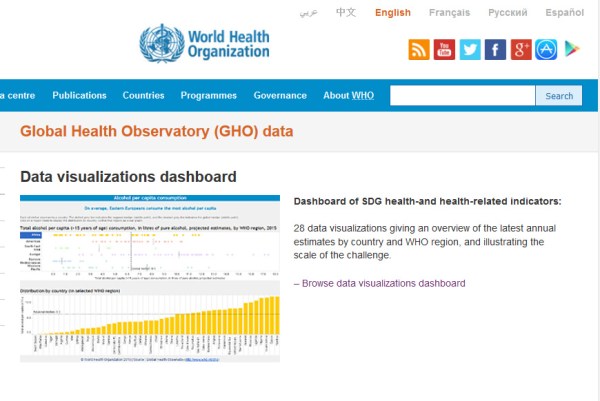Click the Google+ icon
Screen dimensions: 600x401
[521, 49]
